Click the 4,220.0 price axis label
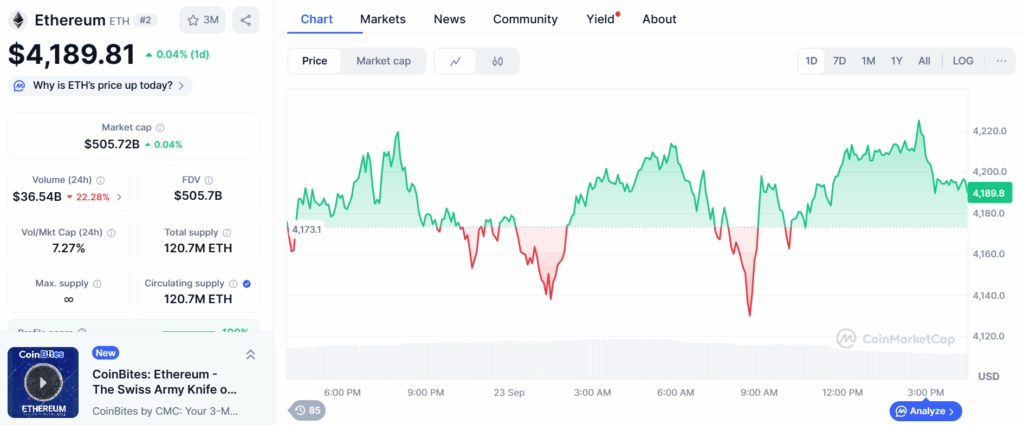 click(990, 131)
